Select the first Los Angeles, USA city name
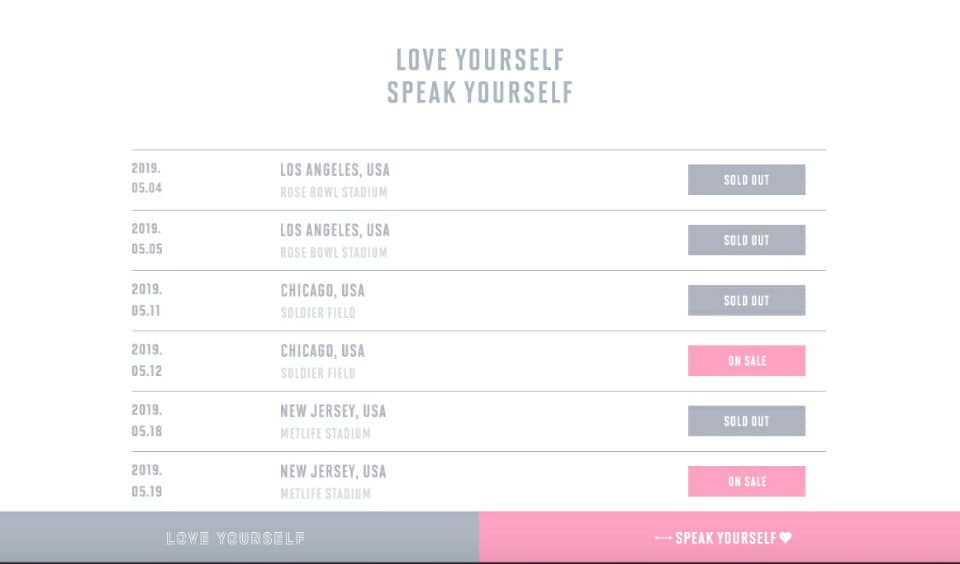 [335, 170]
